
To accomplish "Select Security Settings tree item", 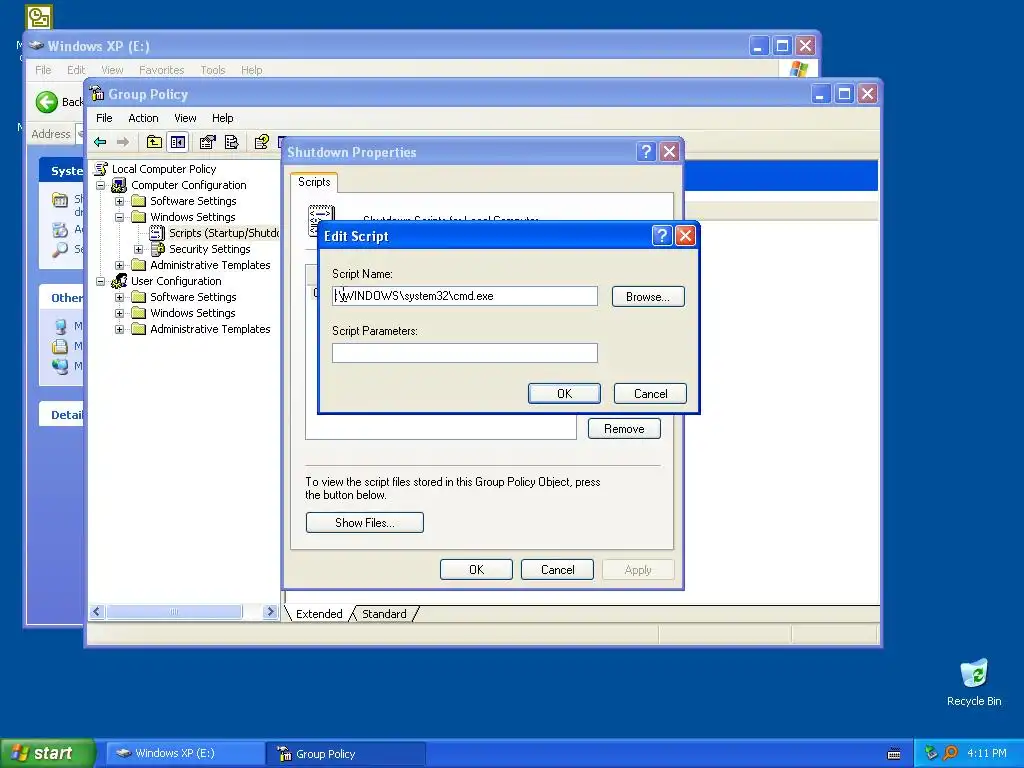I will point(210,249).
